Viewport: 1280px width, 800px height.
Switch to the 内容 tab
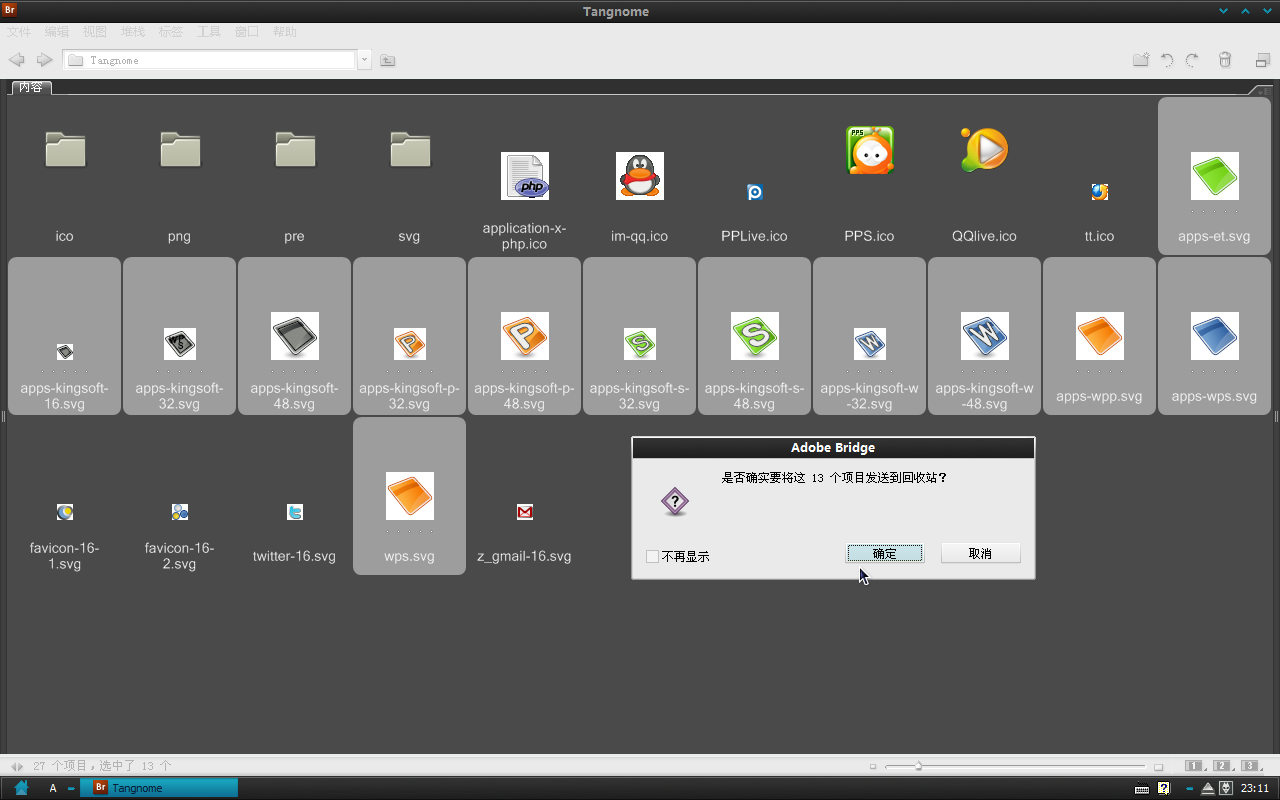[x=31, y=88]
